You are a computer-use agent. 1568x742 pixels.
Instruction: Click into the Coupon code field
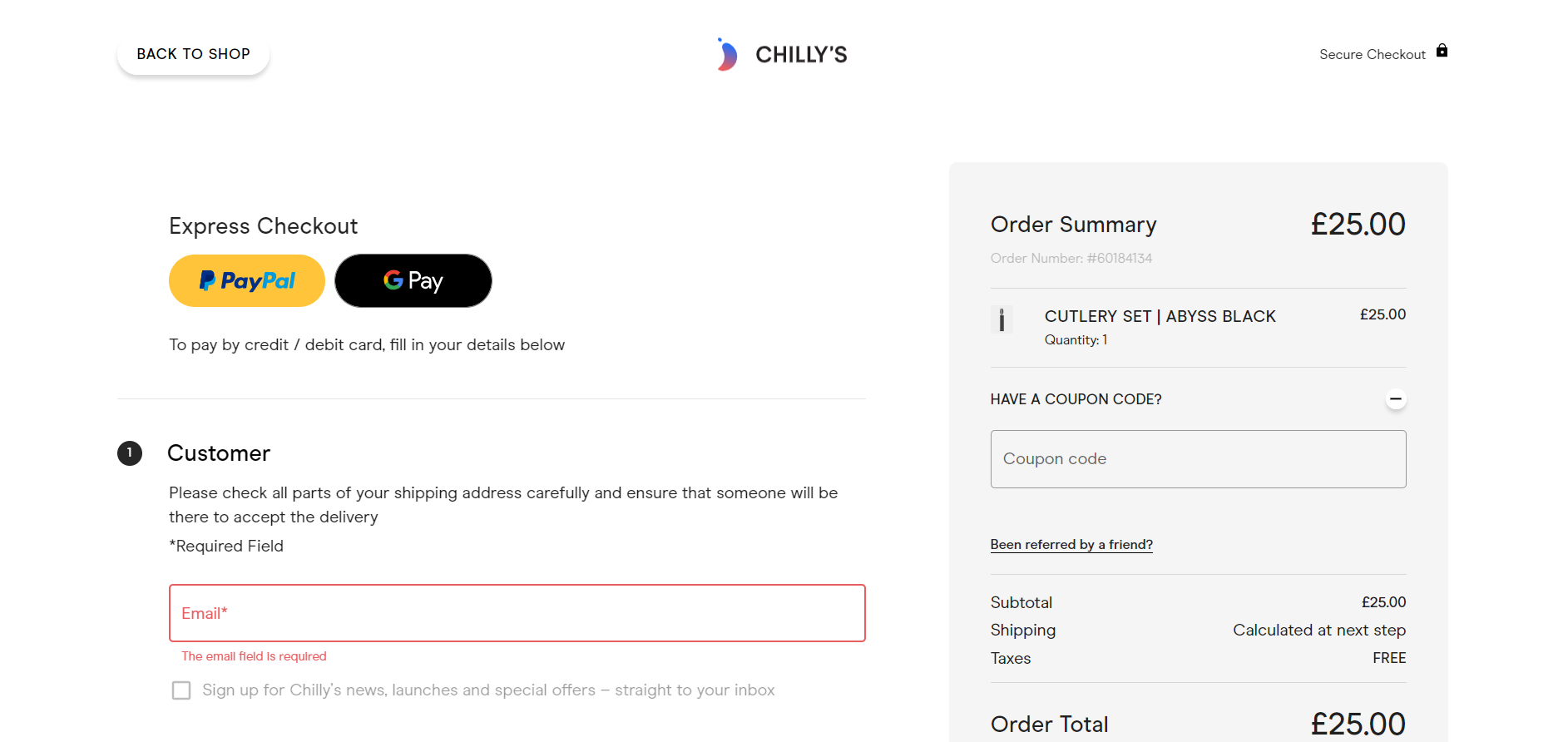(1198, 459)
